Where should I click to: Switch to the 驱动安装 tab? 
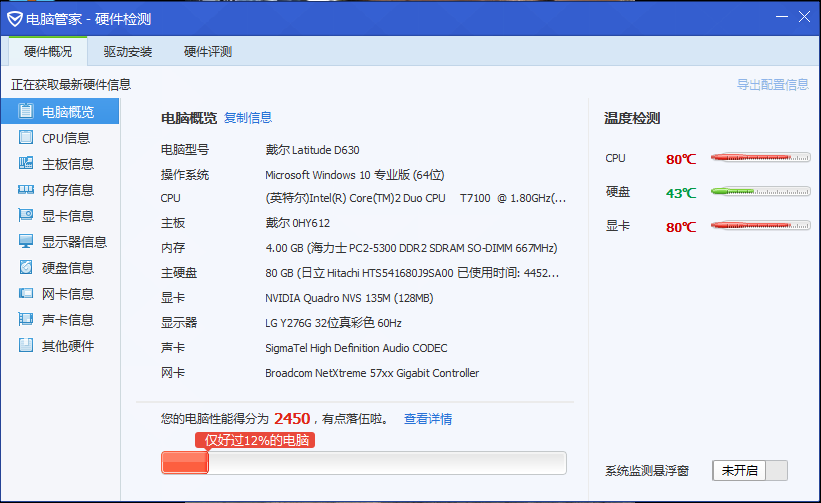(x=128, y=51)
